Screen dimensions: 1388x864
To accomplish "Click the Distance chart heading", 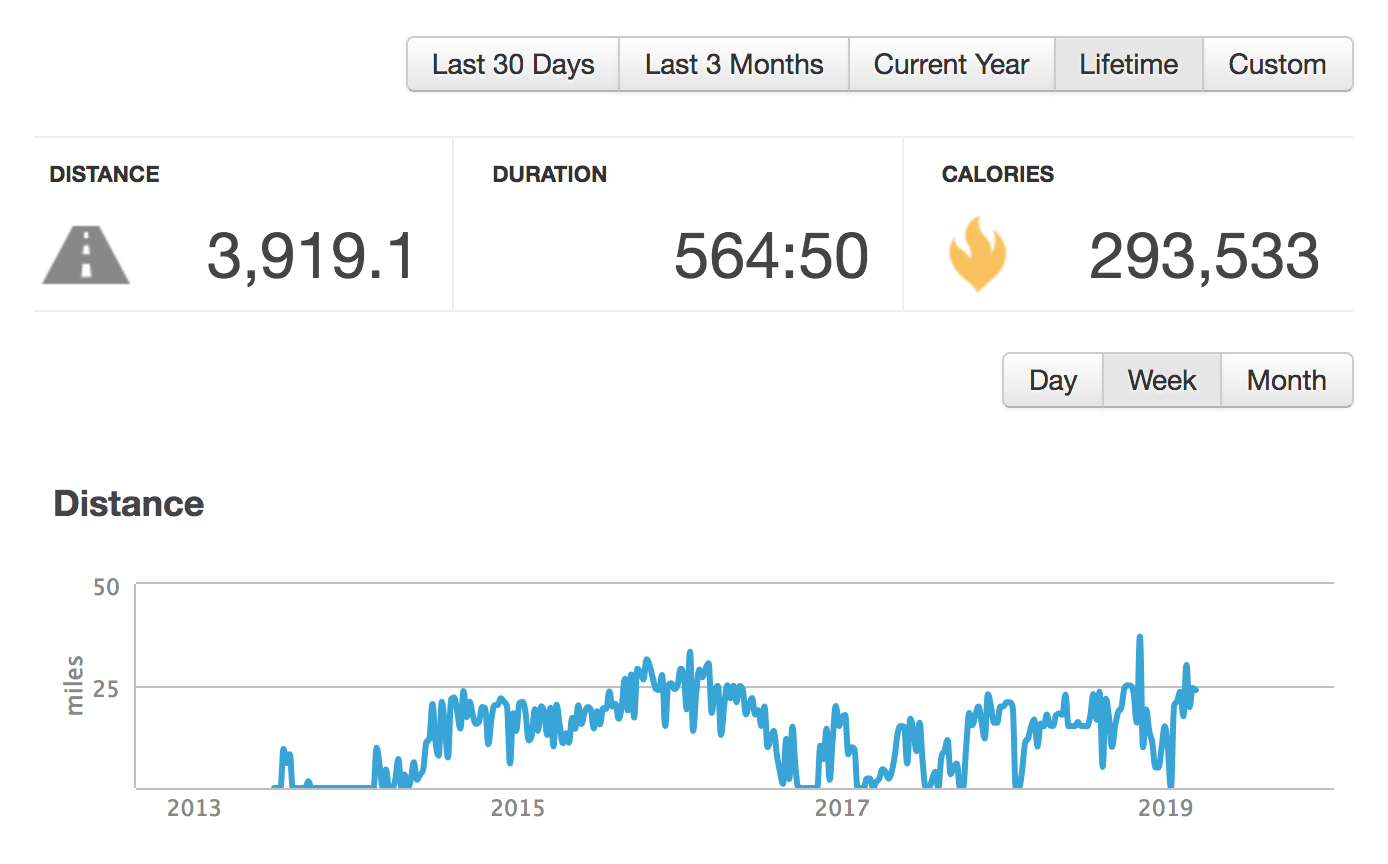I will pyautogui.click(x=129, y=504).
